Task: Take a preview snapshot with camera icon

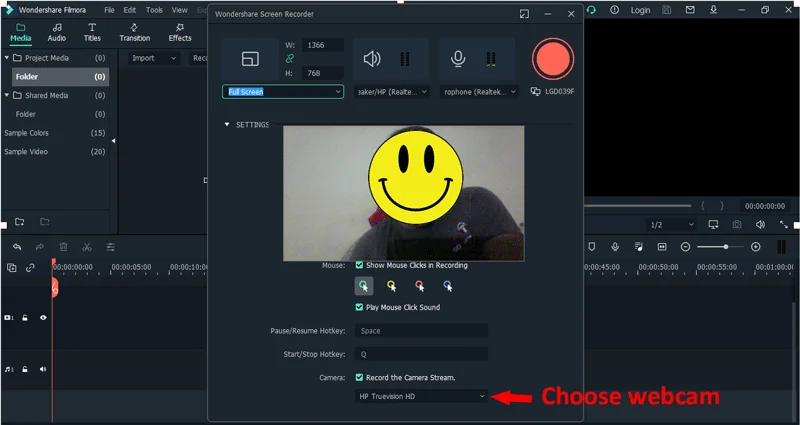Action: (737, 224)
